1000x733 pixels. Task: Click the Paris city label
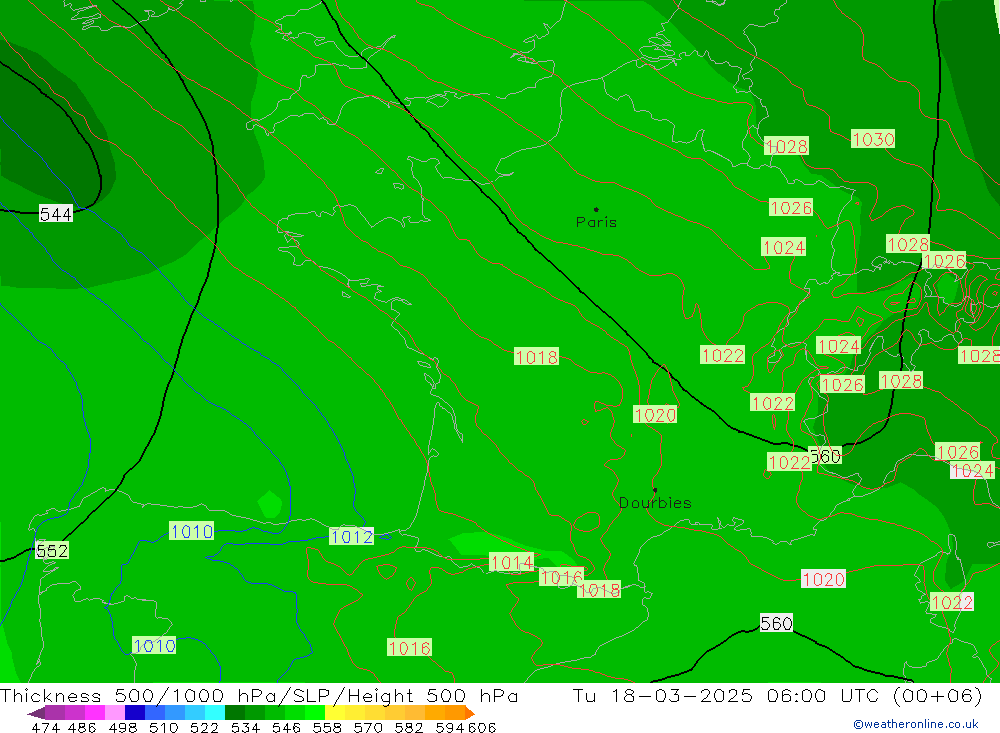click(x=596, y=222)
